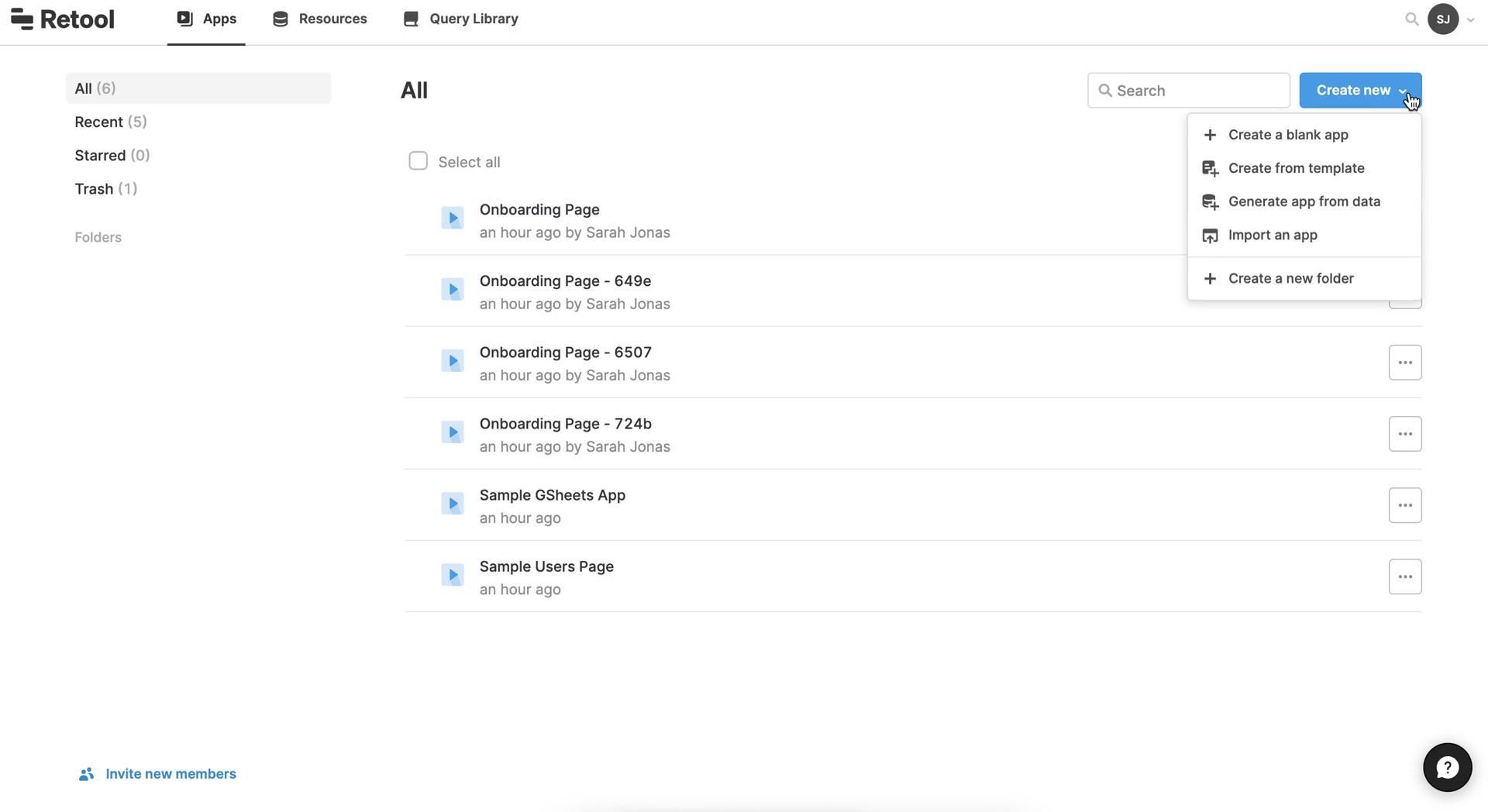Open more options for Sample Users Page
This screenshot has width=1488, height=812.
pos(1404,576)
